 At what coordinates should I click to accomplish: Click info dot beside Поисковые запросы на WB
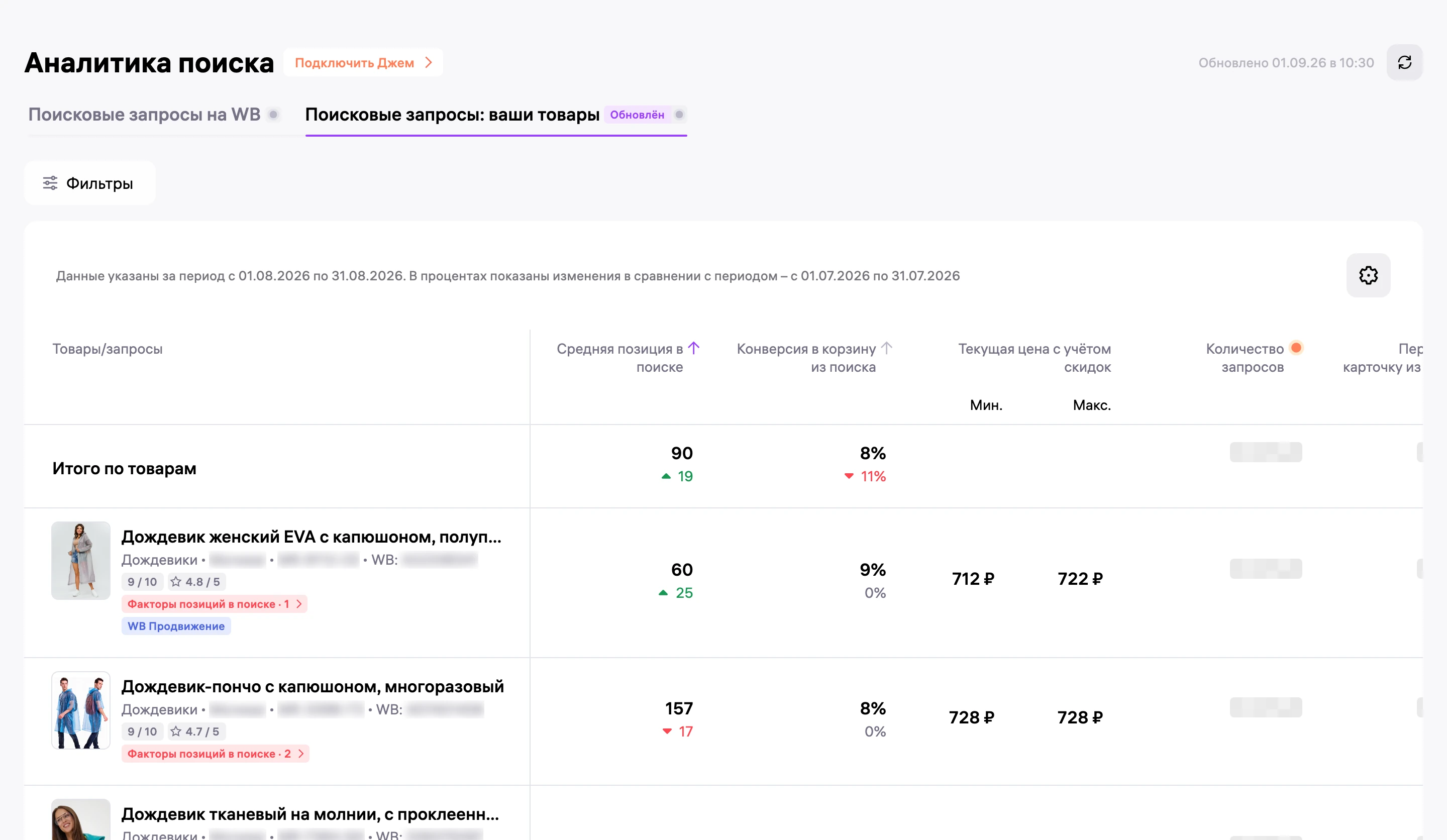point(274,114)
